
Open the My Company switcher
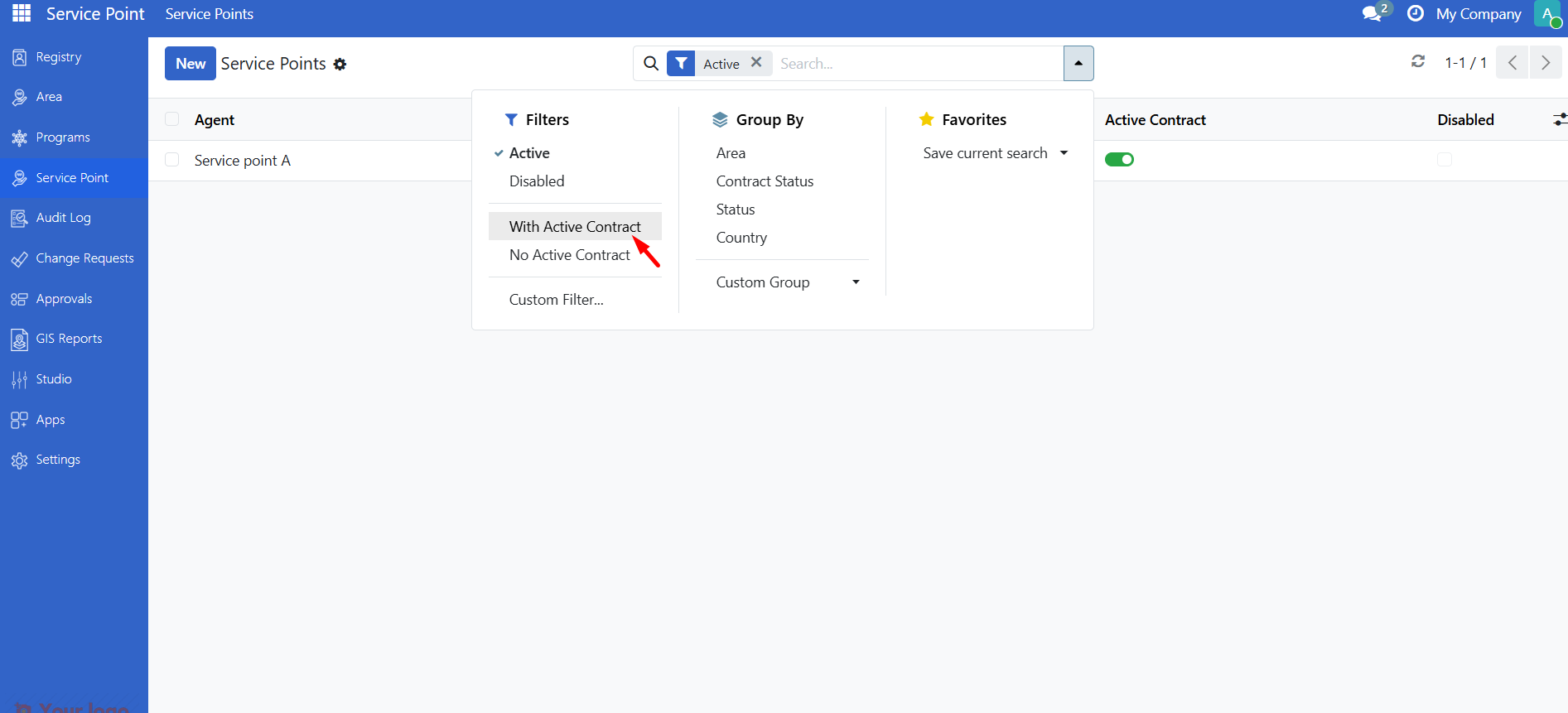coord(1479,14)
